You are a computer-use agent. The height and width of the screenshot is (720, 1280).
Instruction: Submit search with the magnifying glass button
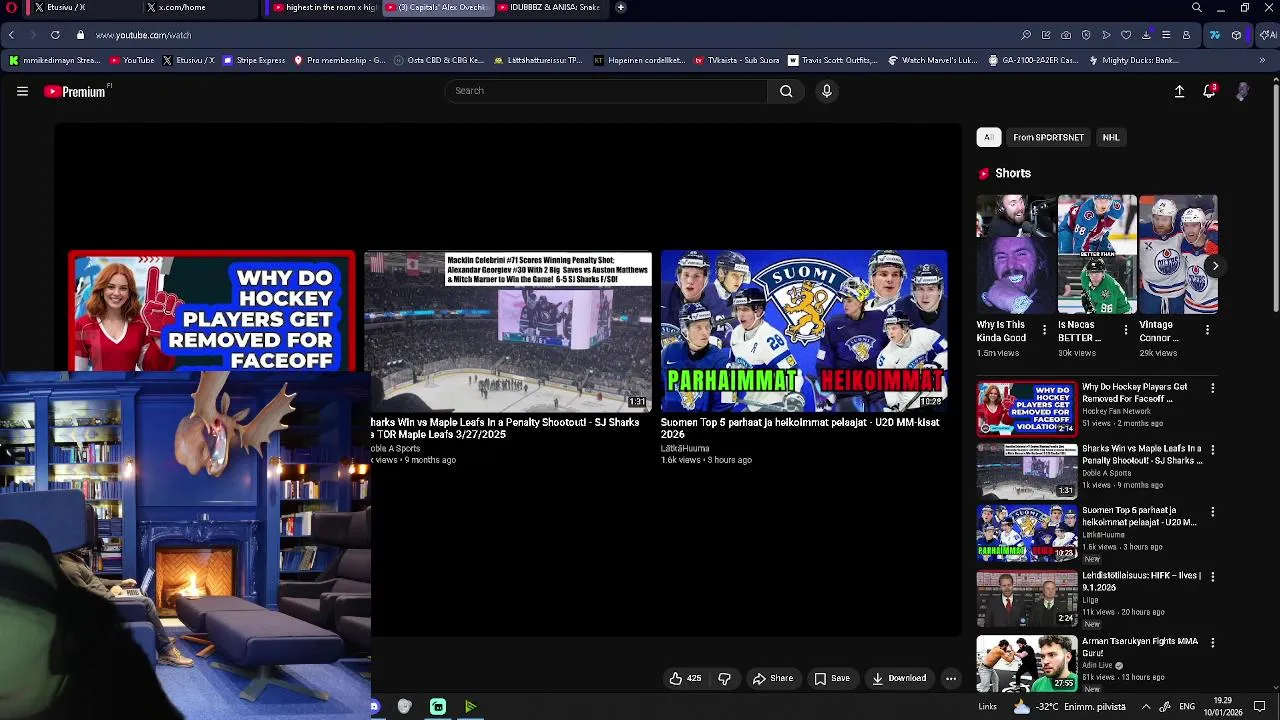(786, 91)
